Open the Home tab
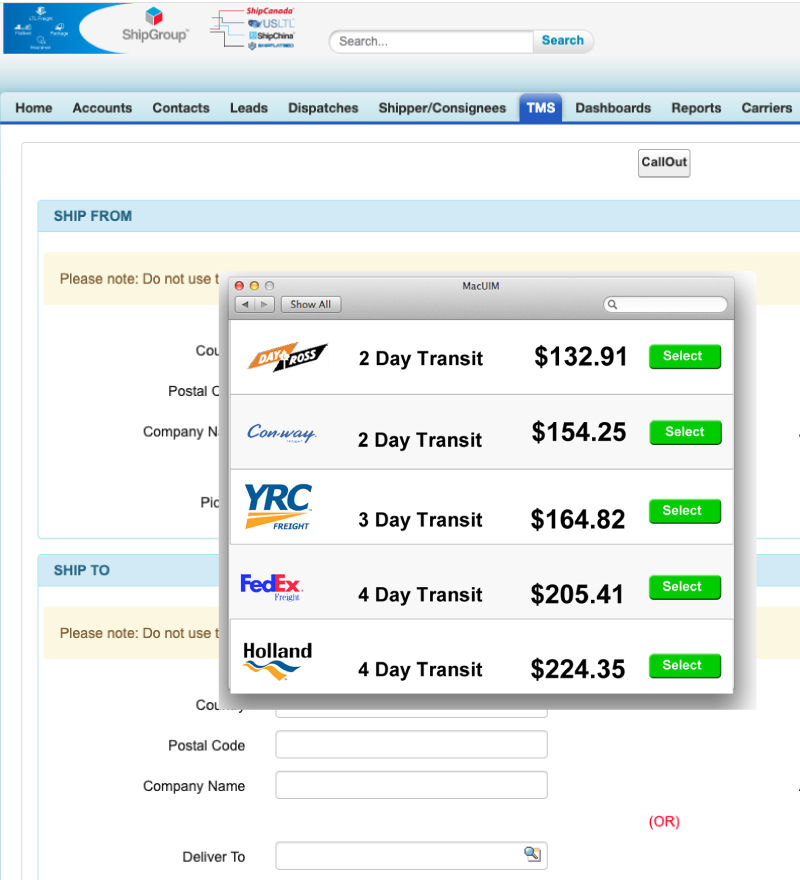Screen dimensions: 800x880 point(34,108)
